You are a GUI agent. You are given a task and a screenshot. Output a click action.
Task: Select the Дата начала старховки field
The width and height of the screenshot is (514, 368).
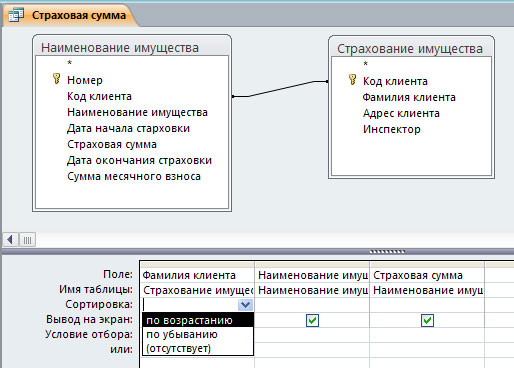pyautogui.click(x=128, y=128)
